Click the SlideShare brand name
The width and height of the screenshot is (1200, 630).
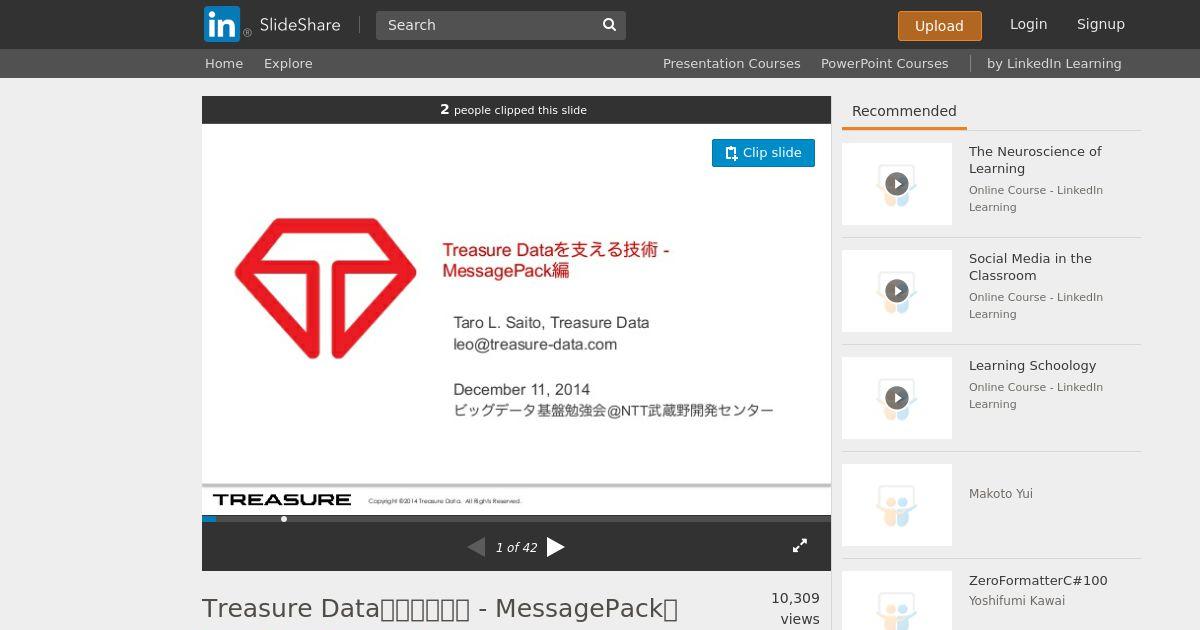[x=300, y=25]
